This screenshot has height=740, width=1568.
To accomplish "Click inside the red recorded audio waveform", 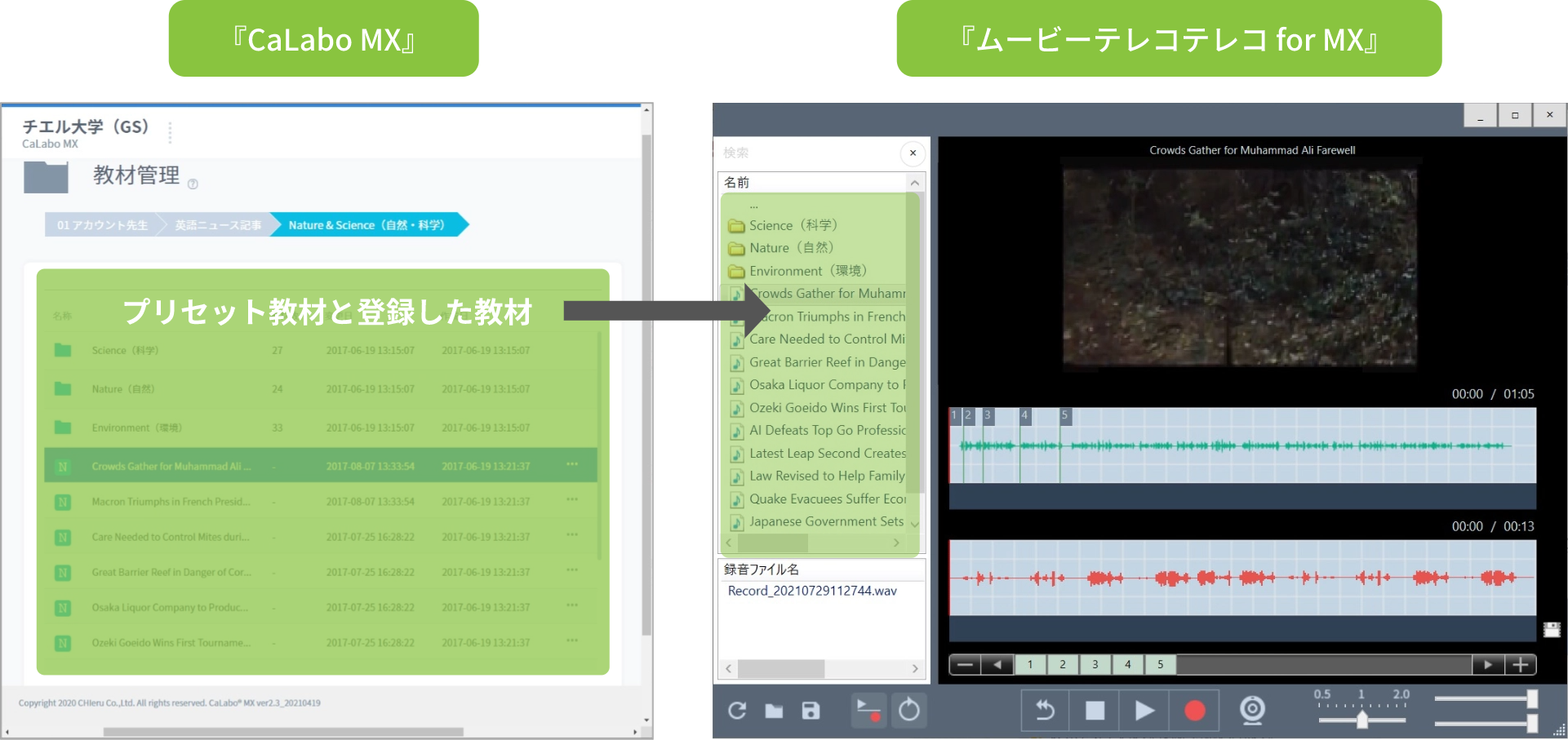I will pyautogui.click(x=1242, y=578).
